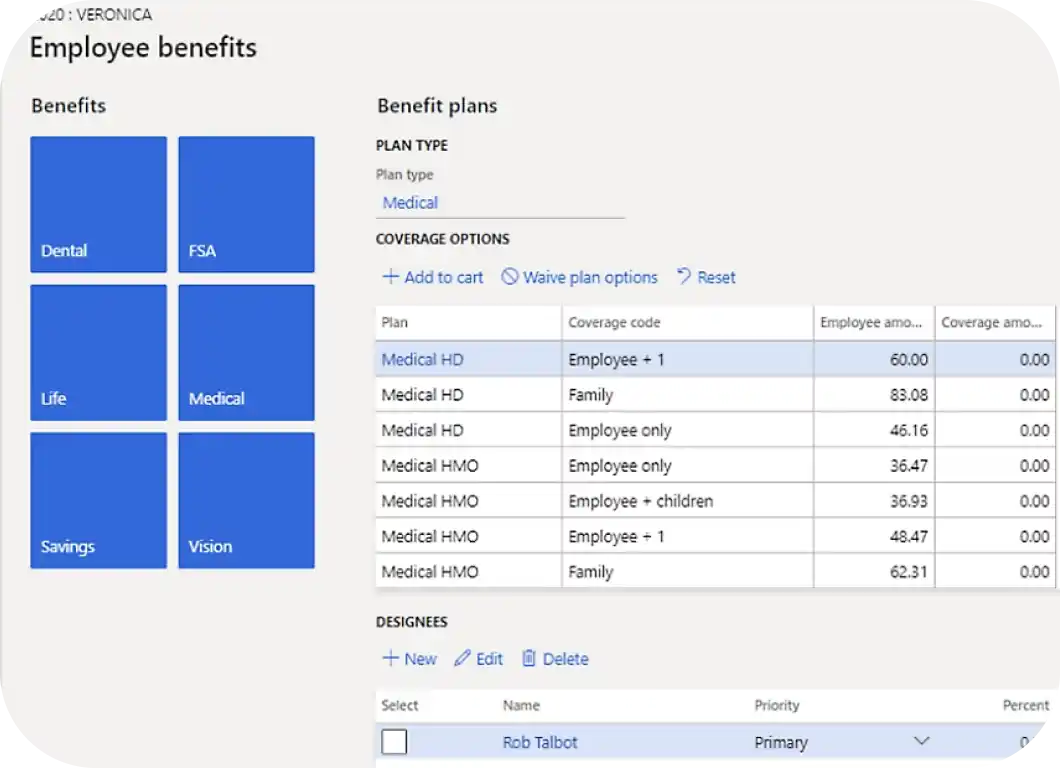Screen dimensions: 1060x768
Task: Open the Life benefits tile
Action: 98,352
